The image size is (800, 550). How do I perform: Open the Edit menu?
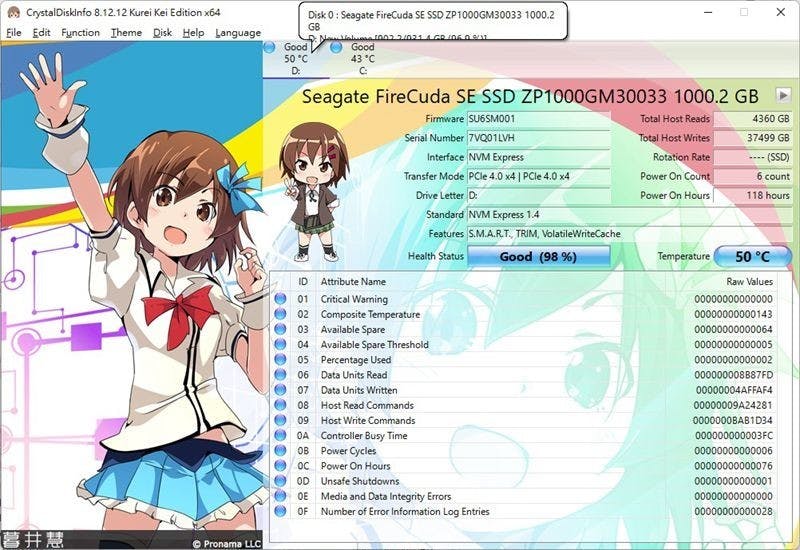41,33
